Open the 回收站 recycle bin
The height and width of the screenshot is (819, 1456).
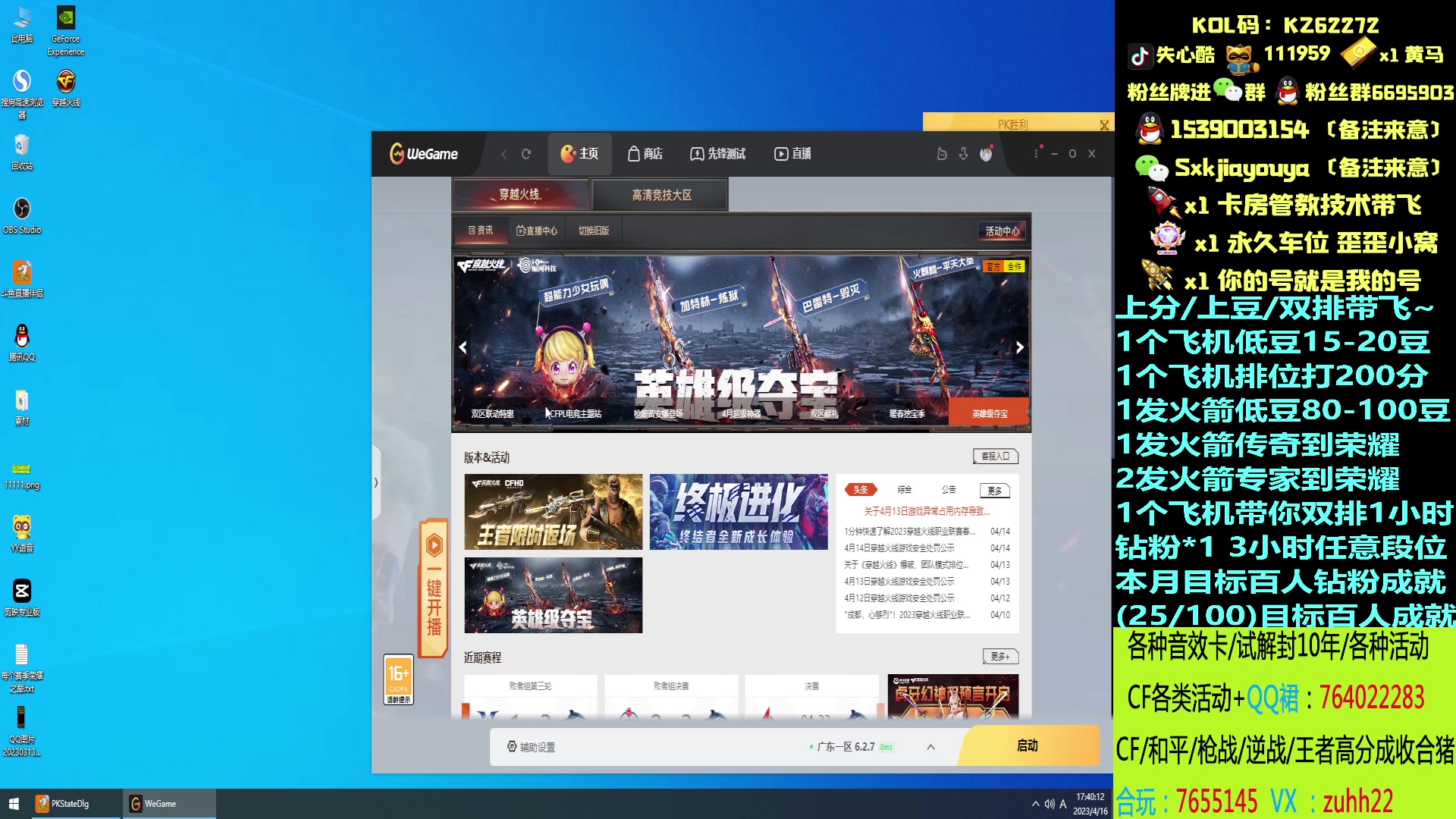pyautogui.click(x=22, y=152)
